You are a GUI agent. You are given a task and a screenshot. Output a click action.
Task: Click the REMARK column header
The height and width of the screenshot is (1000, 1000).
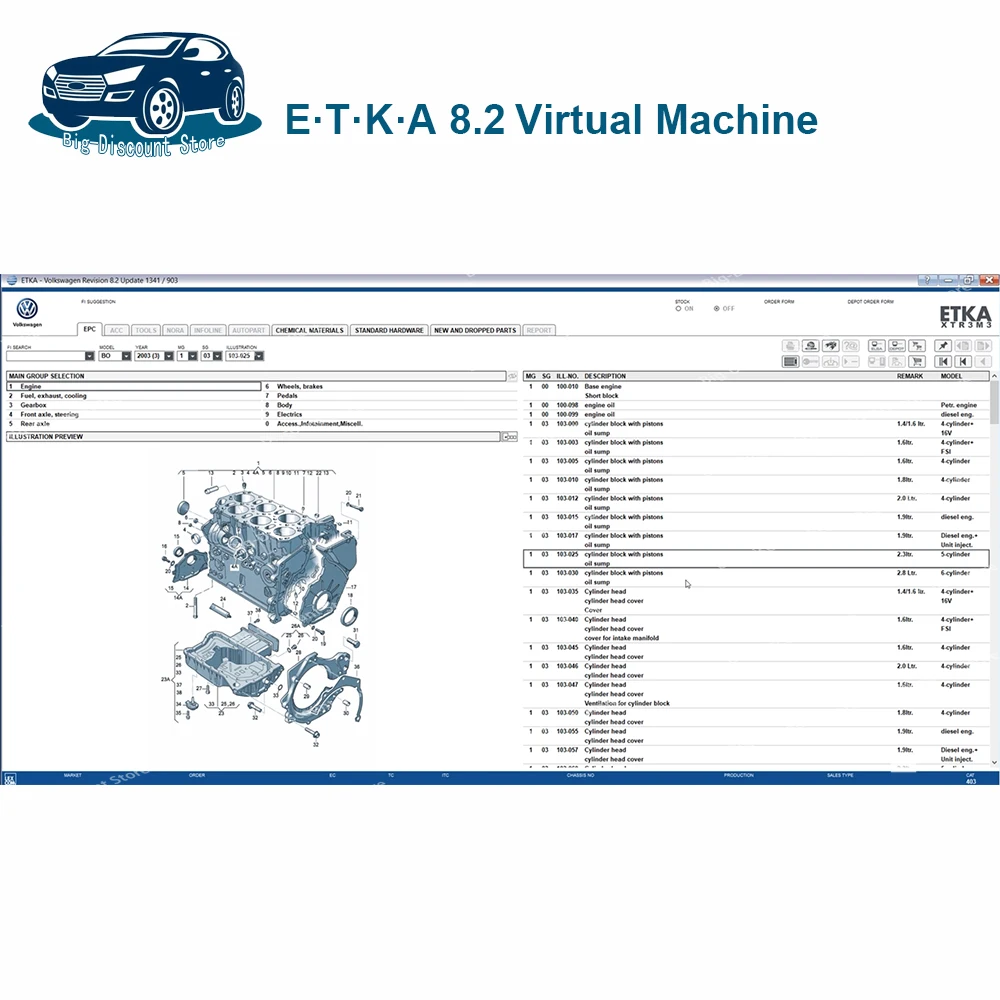tap(909, 376)
